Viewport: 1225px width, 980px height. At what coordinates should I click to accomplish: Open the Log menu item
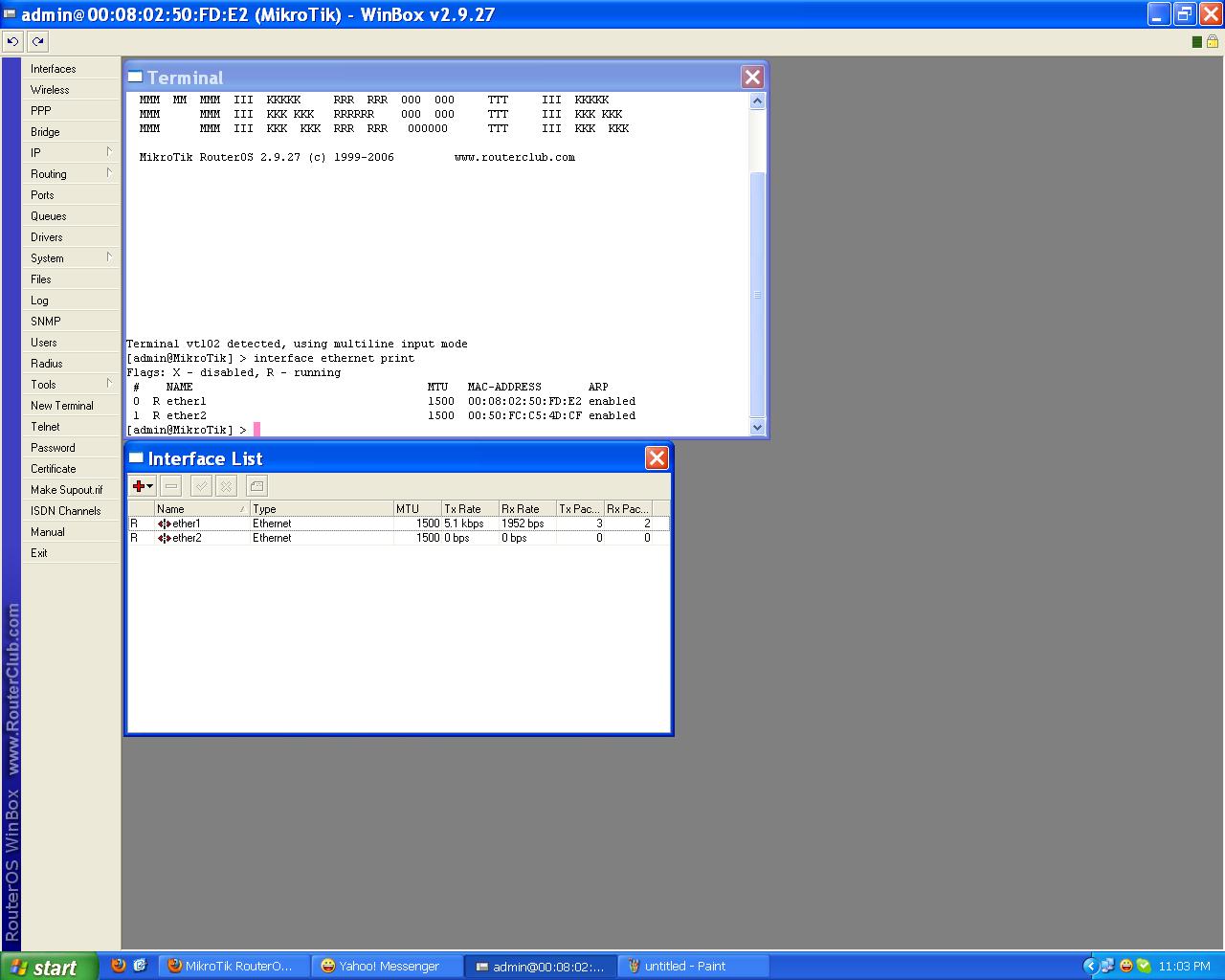click(x=71, y=301)
